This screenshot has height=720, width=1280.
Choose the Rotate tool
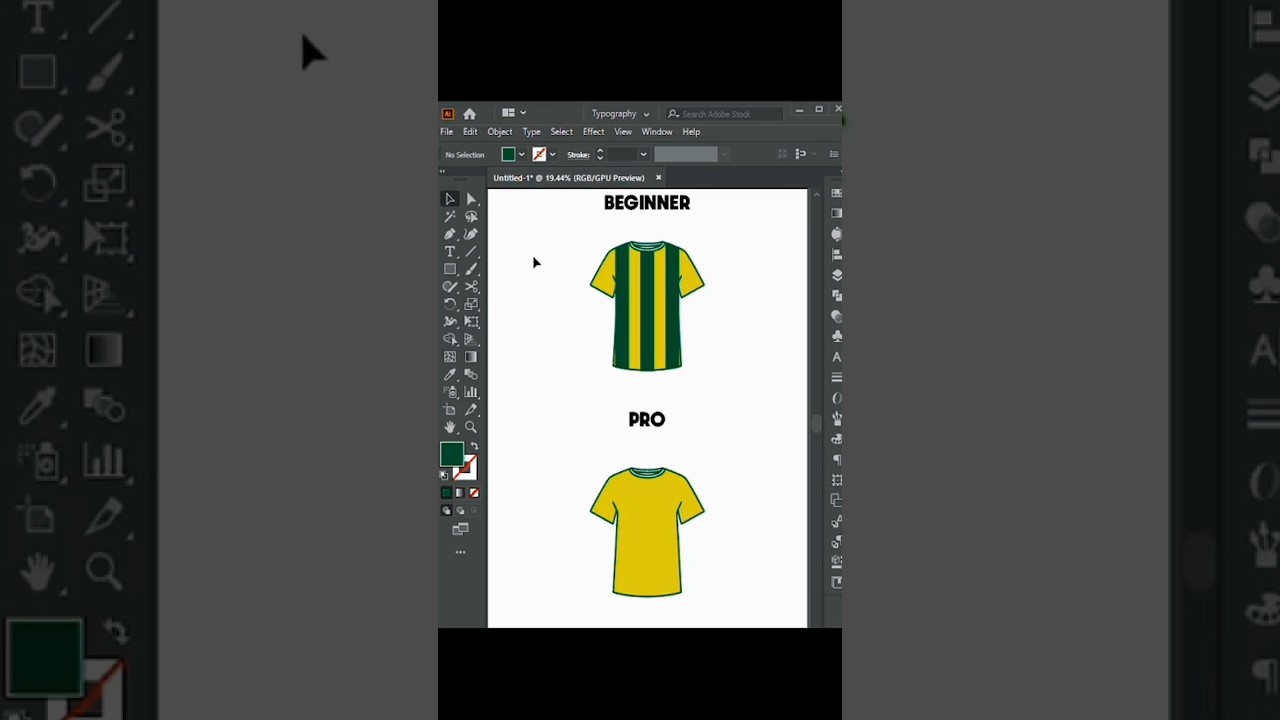coord(450,304)
